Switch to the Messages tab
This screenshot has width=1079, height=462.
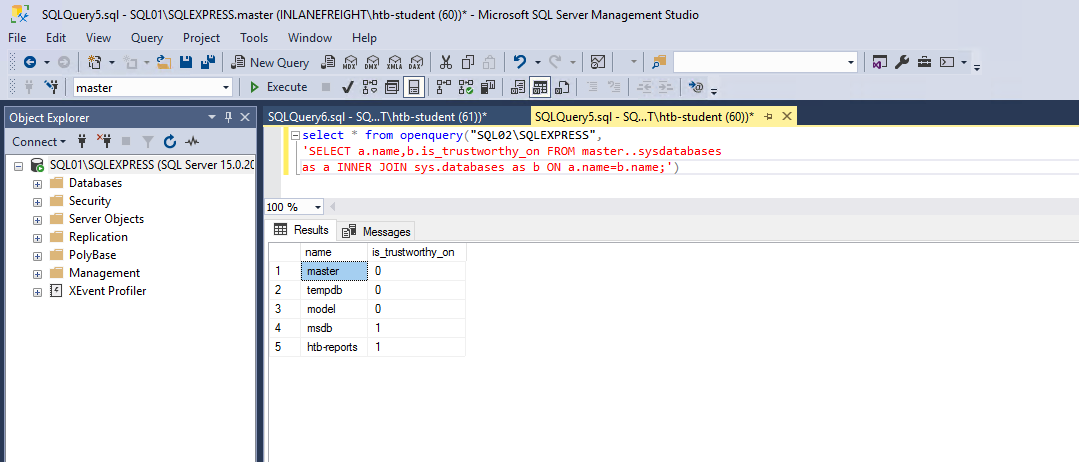coord(377,231)
